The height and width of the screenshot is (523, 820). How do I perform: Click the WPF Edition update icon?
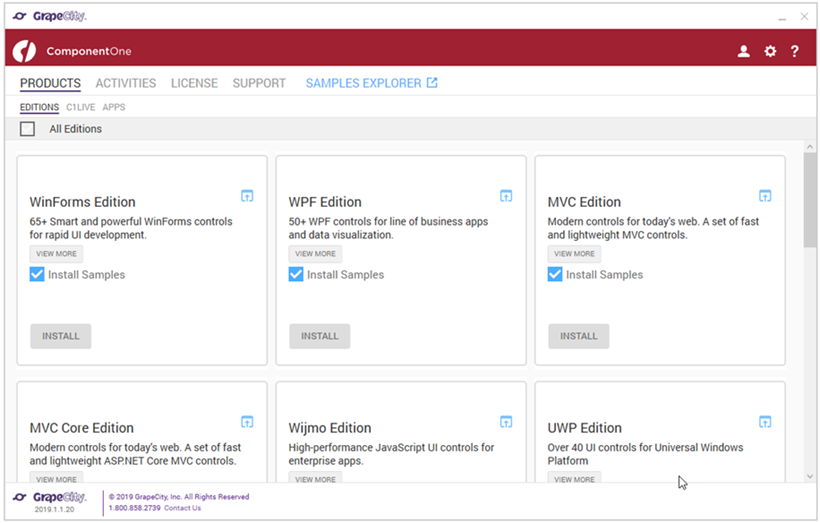(x=506, y=196)
